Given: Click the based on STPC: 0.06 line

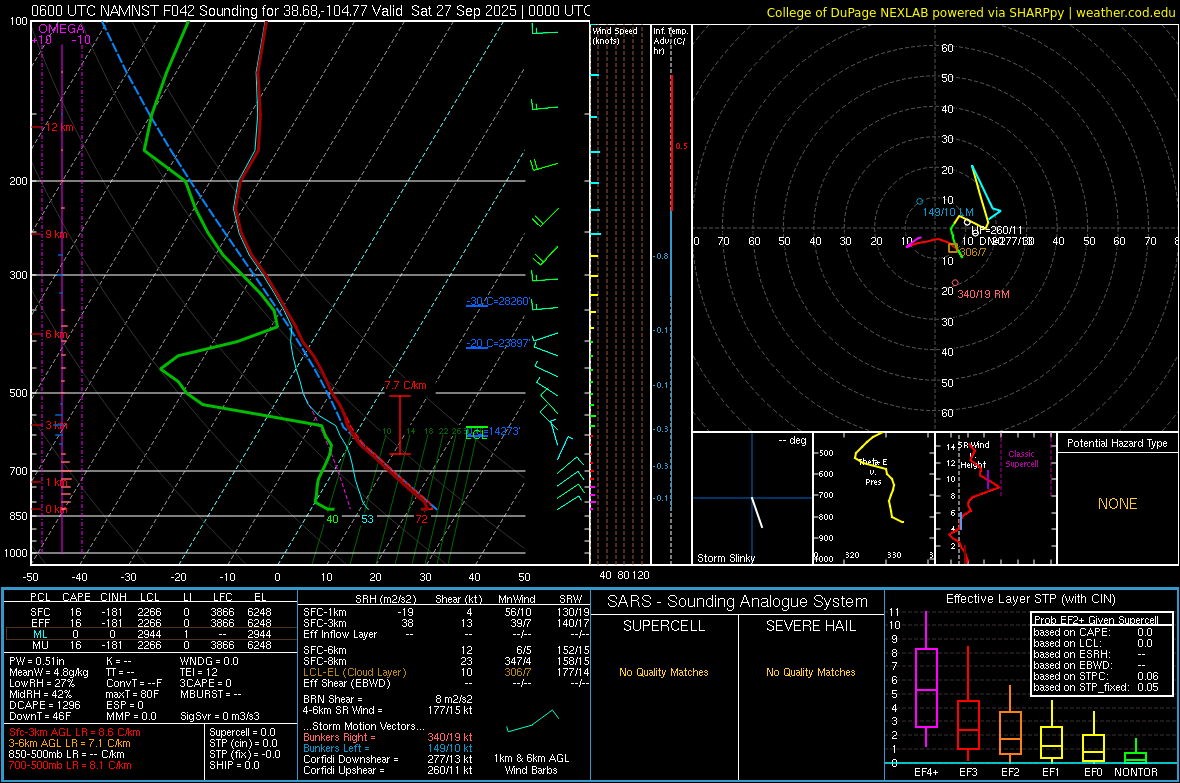Looking at the screenshot, I should 1096,676.
